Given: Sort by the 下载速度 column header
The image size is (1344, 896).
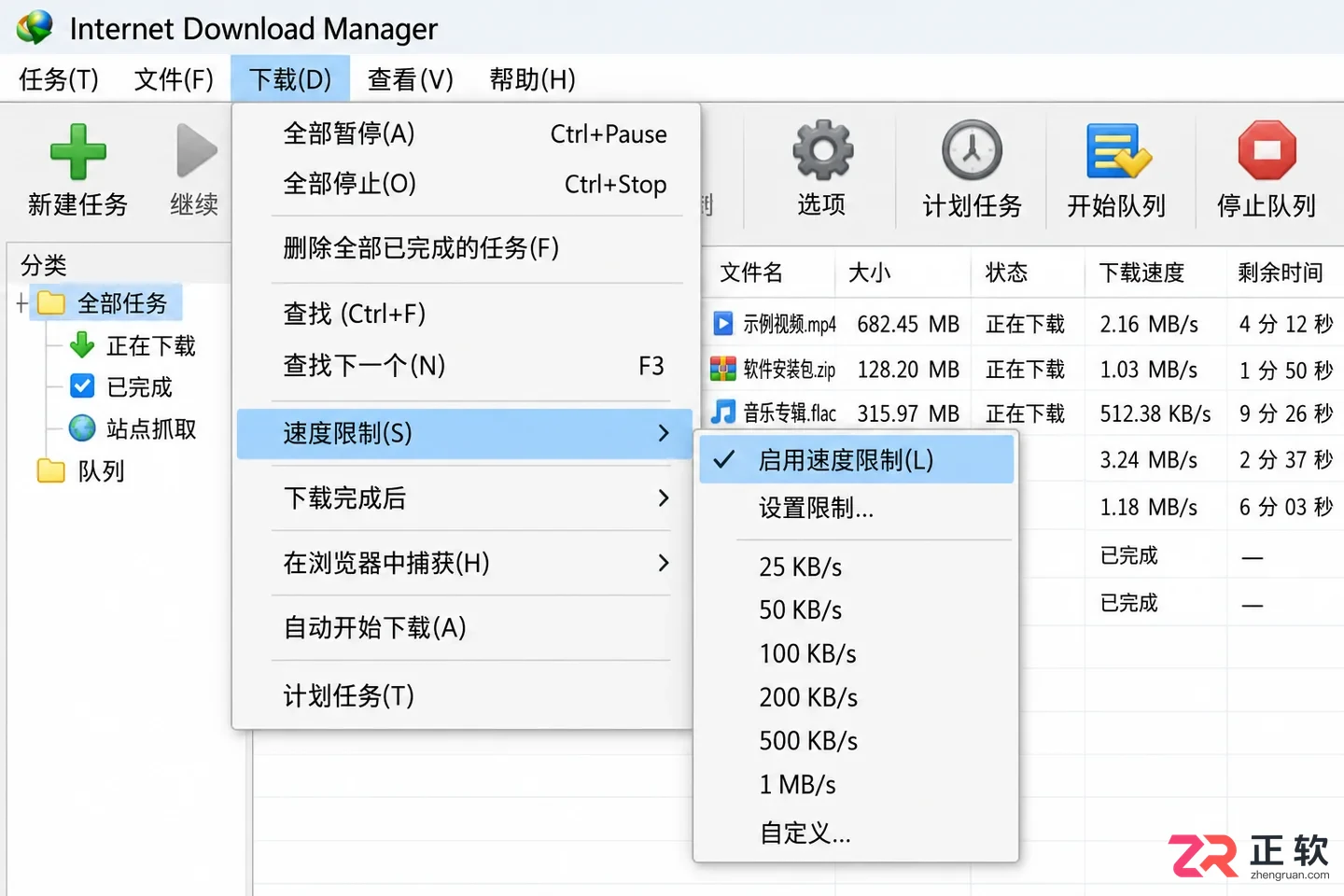Looking at the screenshot, I should coord(1141,273).
